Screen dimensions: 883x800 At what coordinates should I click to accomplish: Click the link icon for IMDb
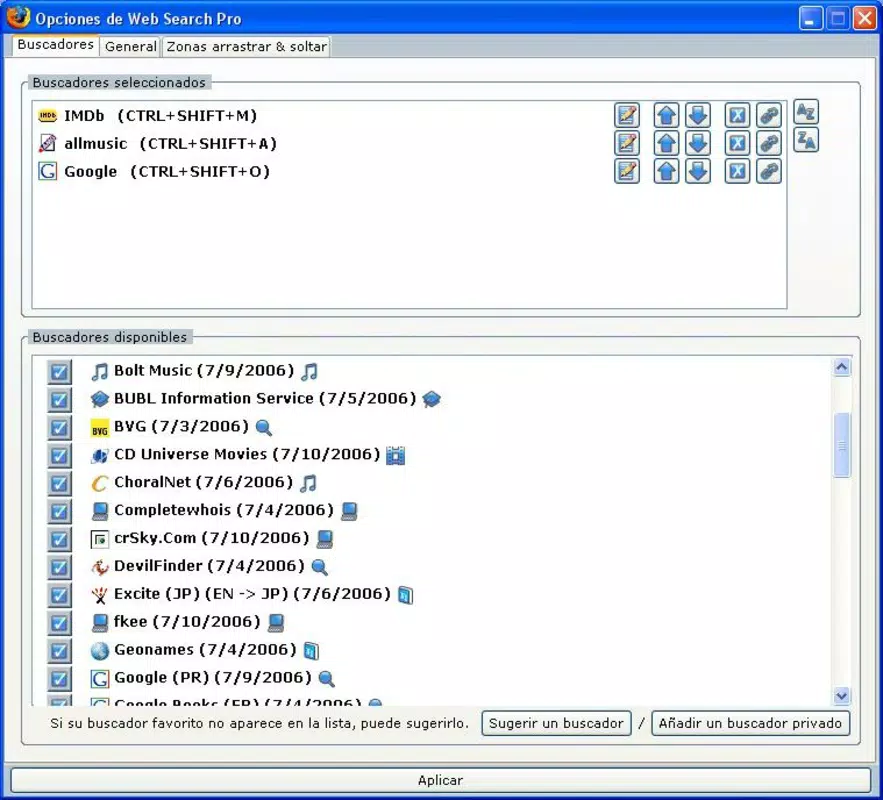tap(769, 115)
